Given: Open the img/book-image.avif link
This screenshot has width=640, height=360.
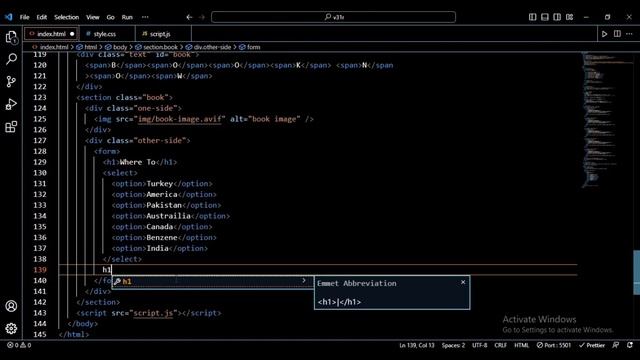Looking at the screenshot, I should [180, 119].
